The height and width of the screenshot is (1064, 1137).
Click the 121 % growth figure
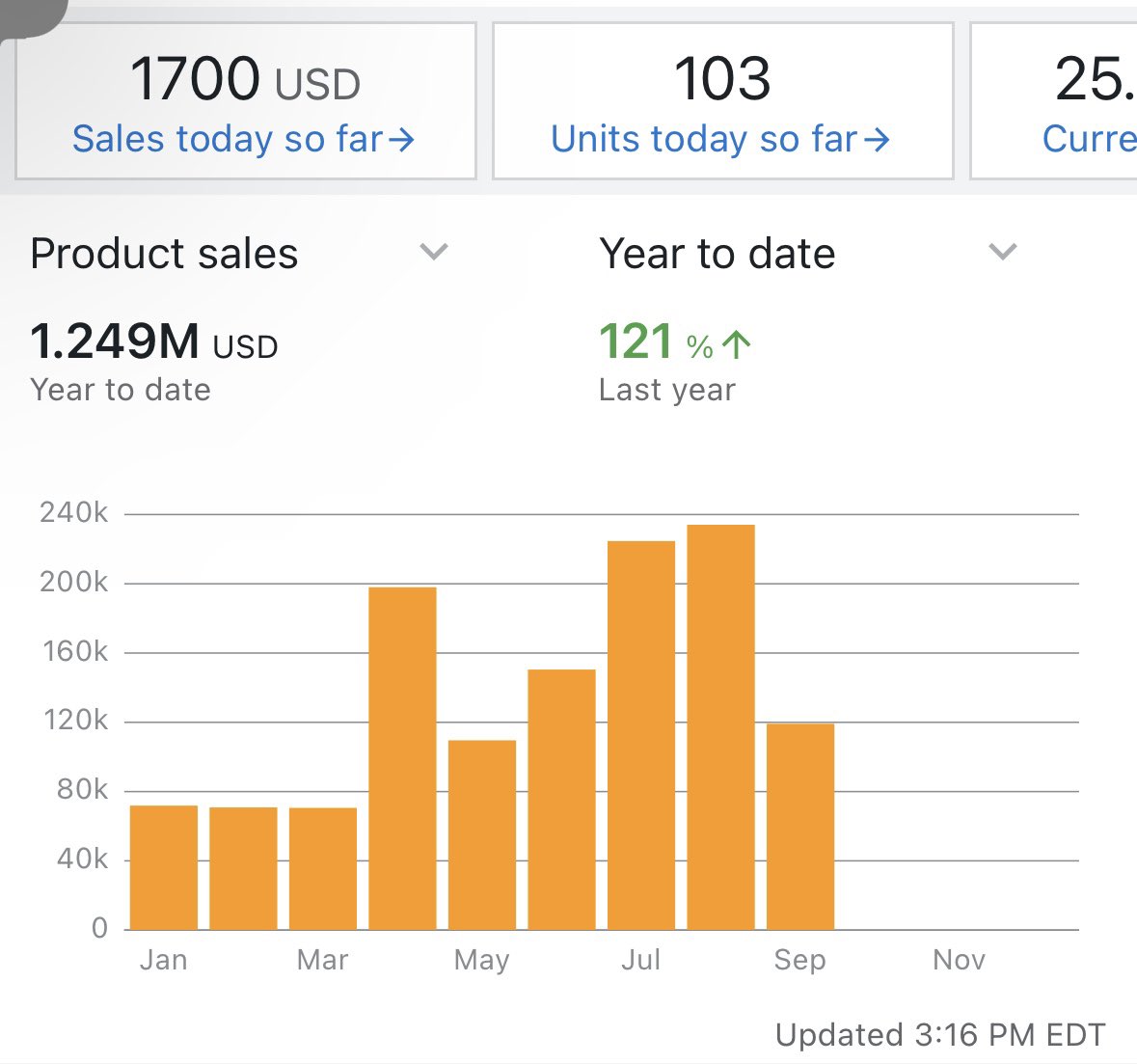(x=656, y=341)
